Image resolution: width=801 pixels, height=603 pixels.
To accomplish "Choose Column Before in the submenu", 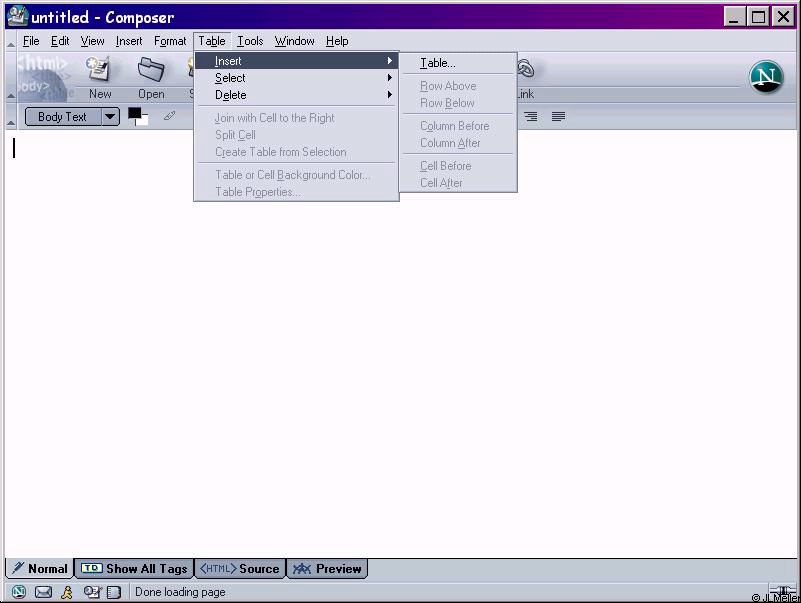I will click(x=458, y=126).
